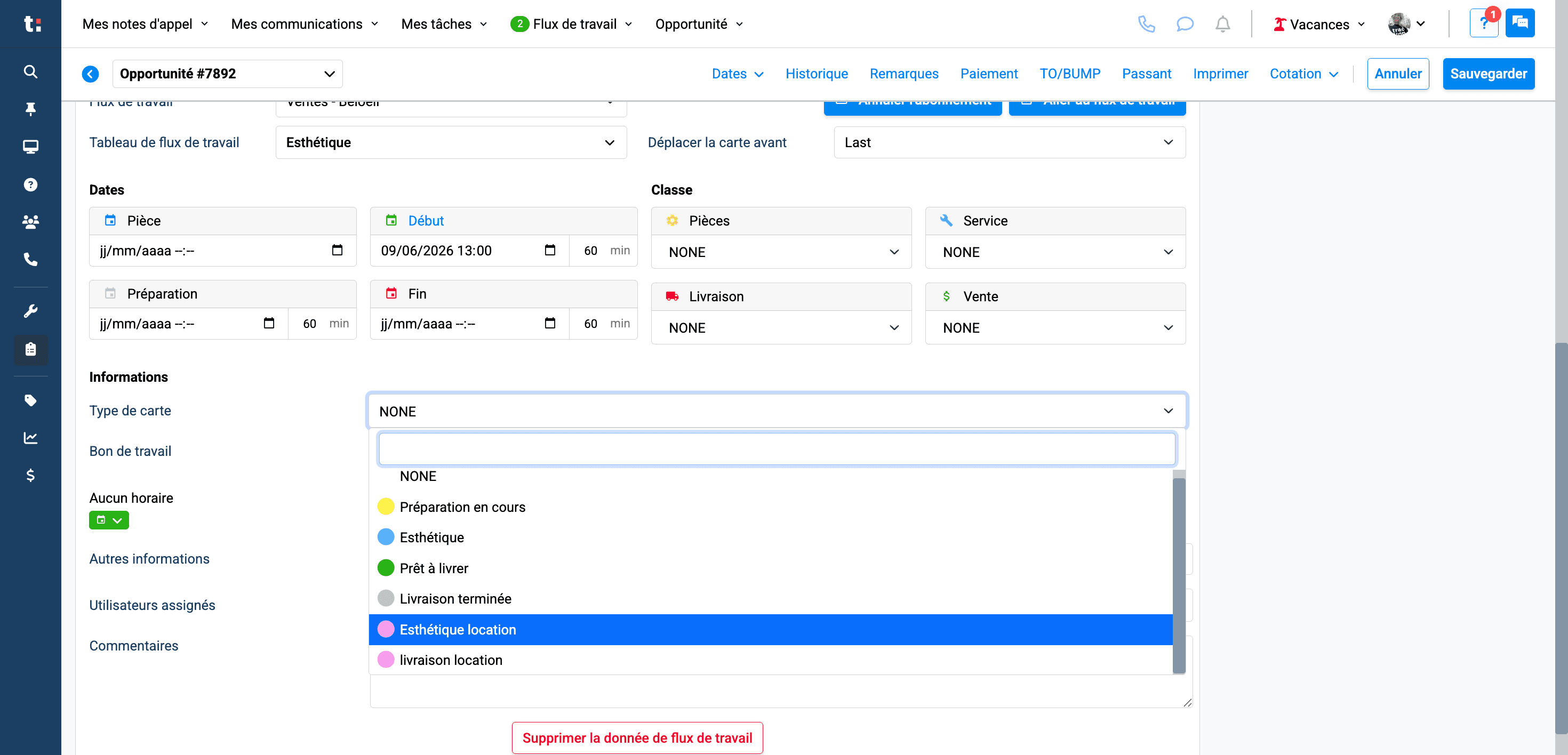Image resolution: width=1568 pixels, height=755 pixels.
Task: Select livraison location card type
Action: pos(771,660)
